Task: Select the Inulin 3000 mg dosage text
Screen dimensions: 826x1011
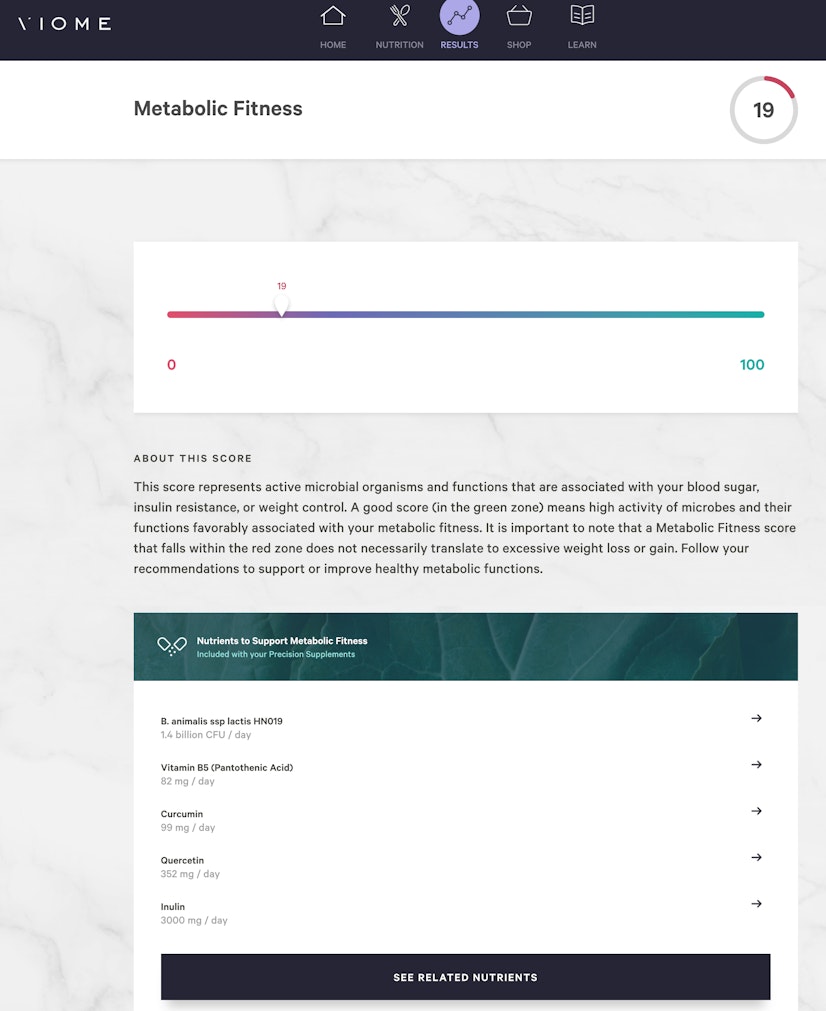Action: [193, 920]
